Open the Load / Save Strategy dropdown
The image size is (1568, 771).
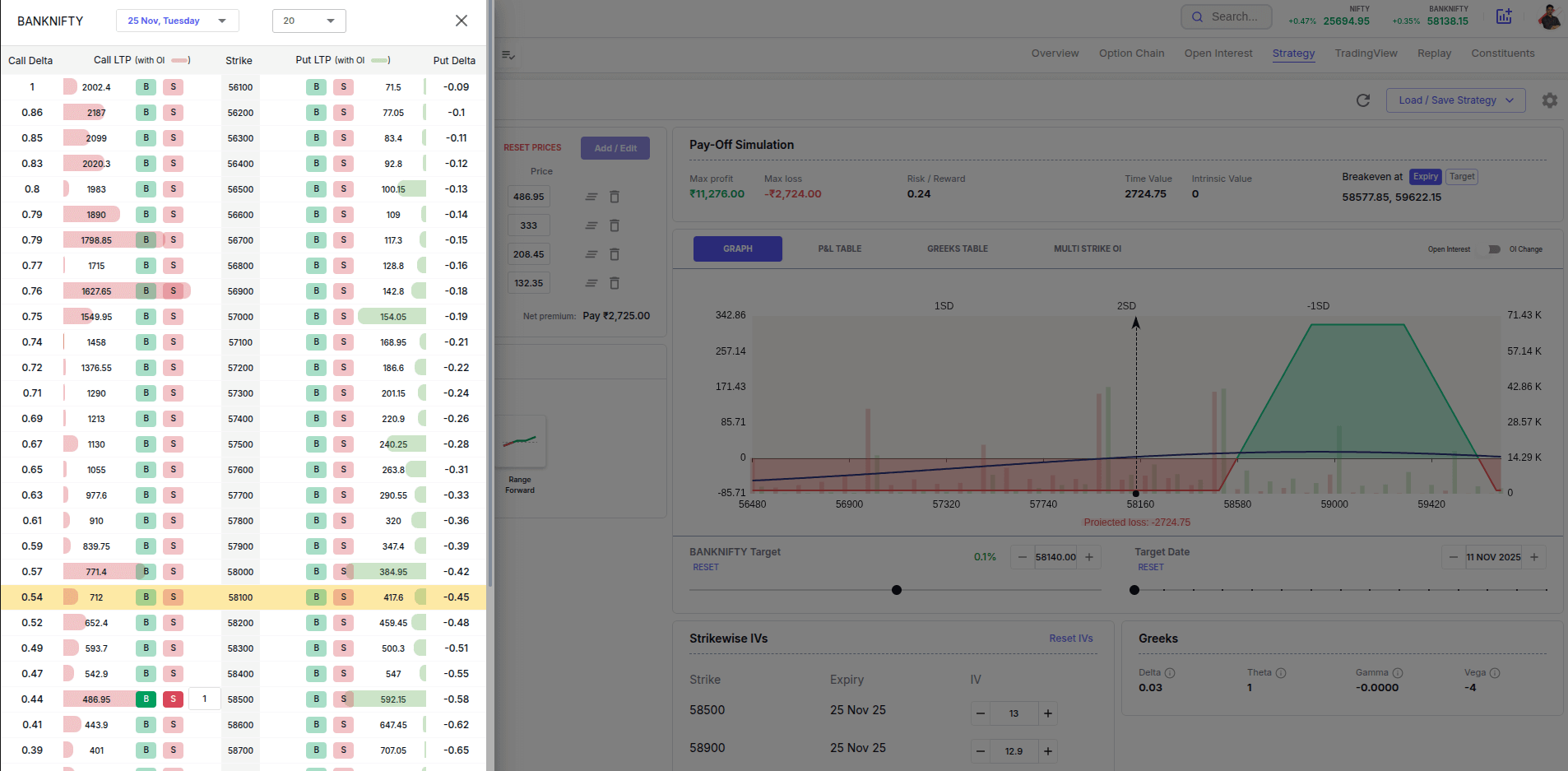pos(1455,100)
